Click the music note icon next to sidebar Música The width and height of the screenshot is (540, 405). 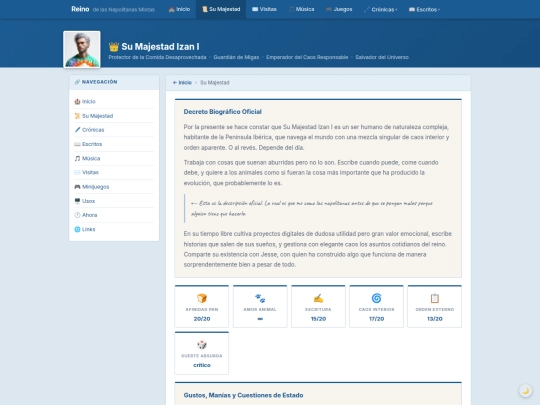pos(77,158)
